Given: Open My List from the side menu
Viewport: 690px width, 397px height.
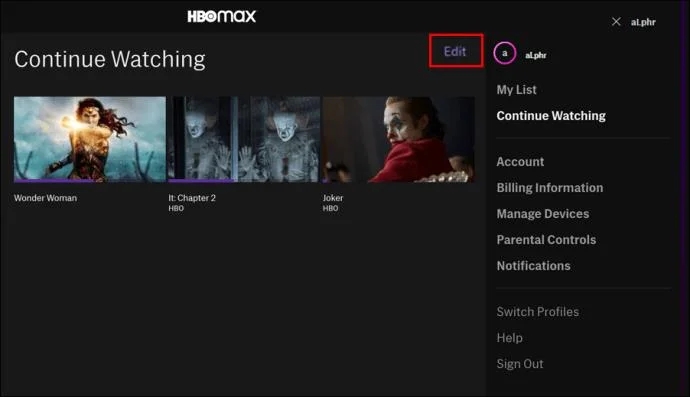Looking at the screenshot, I should [x=516, y=90].
